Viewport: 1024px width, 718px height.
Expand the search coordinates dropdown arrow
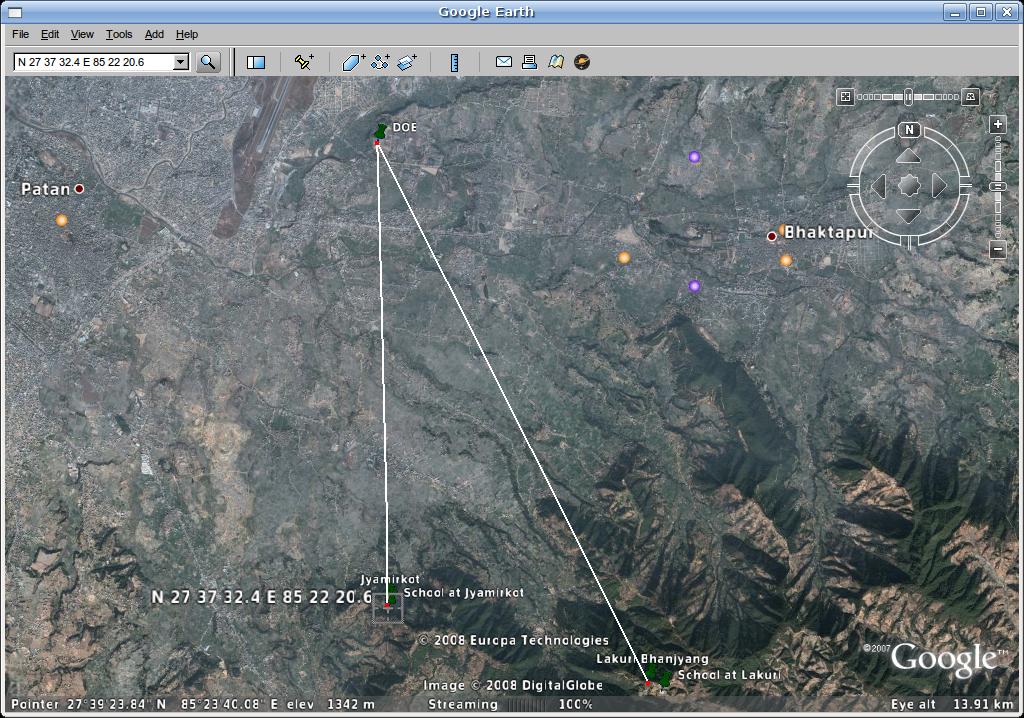pyautogui.click(x=181, y=62)
